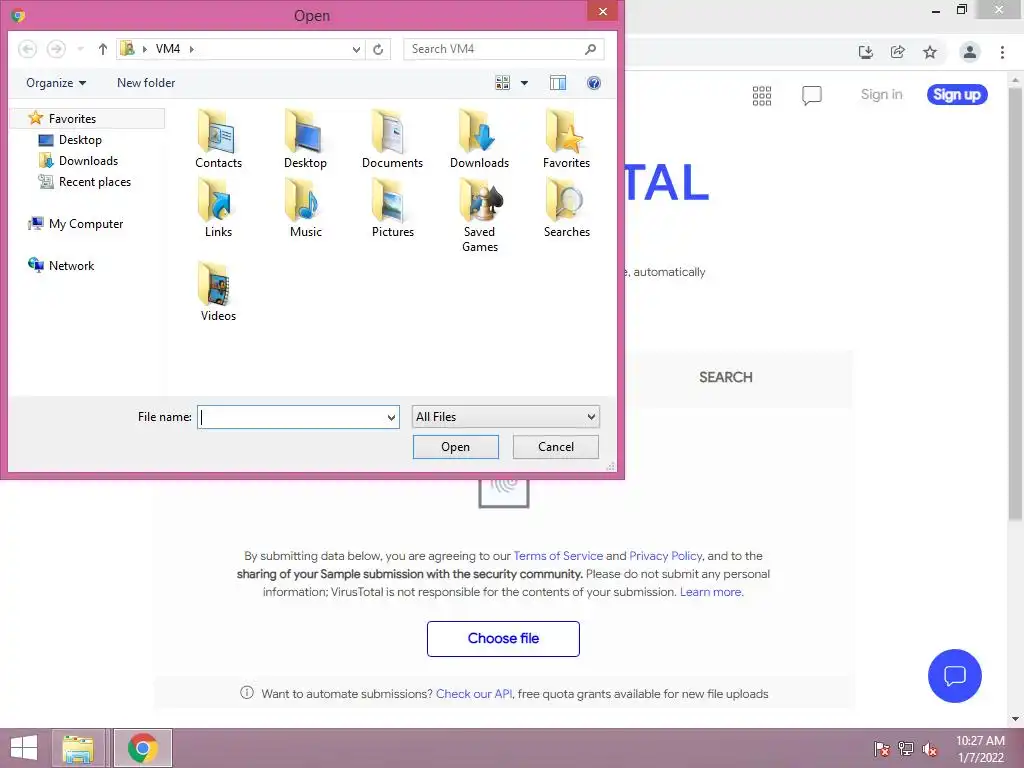This screenshot has width=1024, height=768.
Task: Open dialog help button
Action: 594,83
